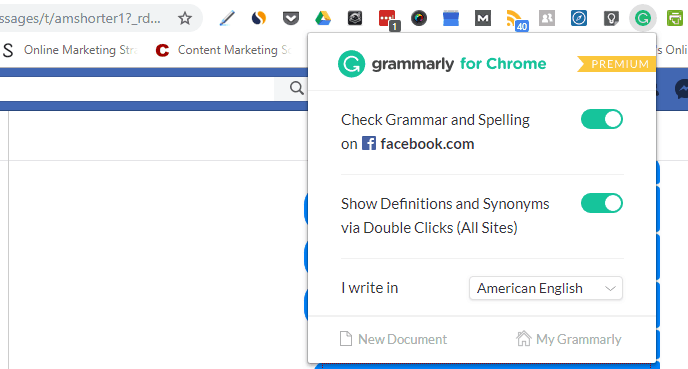This screenshot has height=369, width=688.
Task: Open the American English language dropdown
Action: (x=545, y=288)
